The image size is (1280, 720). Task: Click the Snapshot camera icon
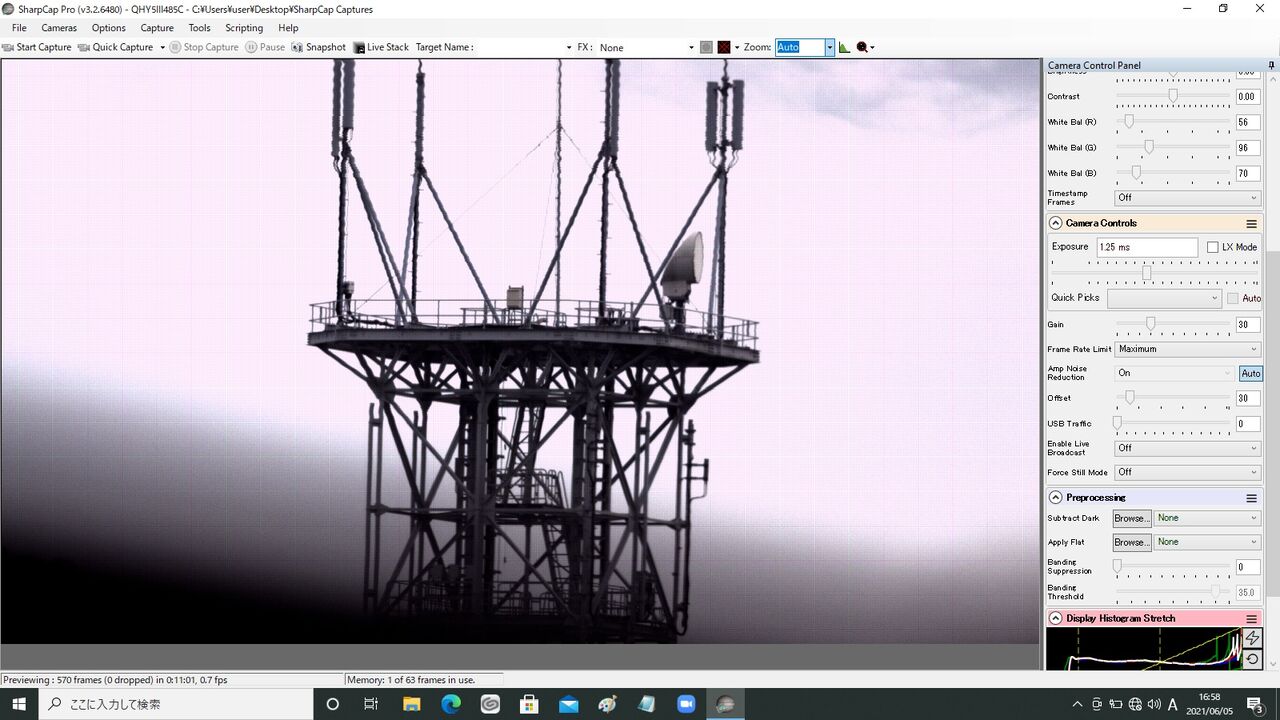click(297, 47)
